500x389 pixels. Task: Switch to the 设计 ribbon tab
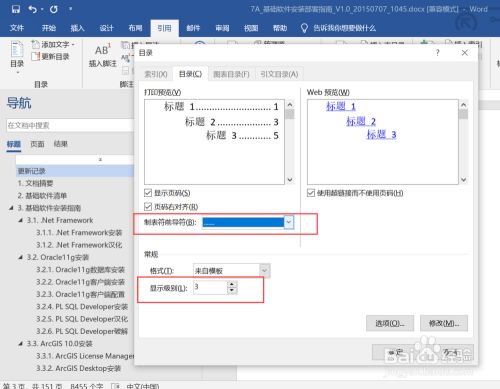[x=106, y=28]
